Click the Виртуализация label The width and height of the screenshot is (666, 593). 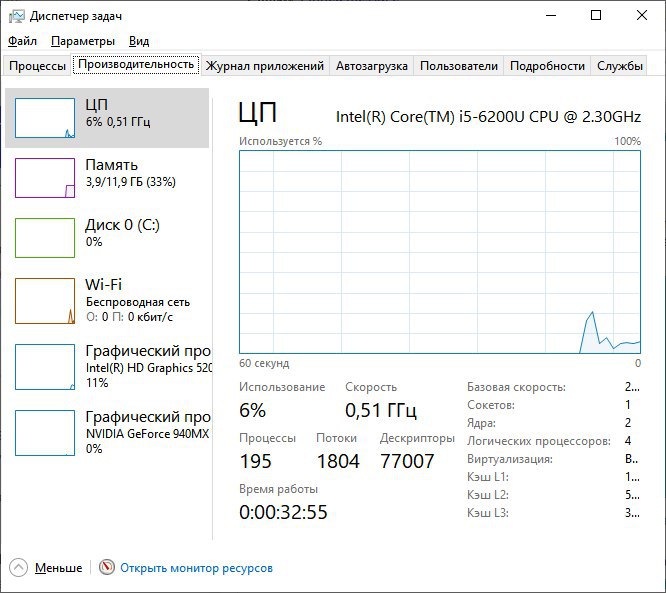[x=510, y=459]
